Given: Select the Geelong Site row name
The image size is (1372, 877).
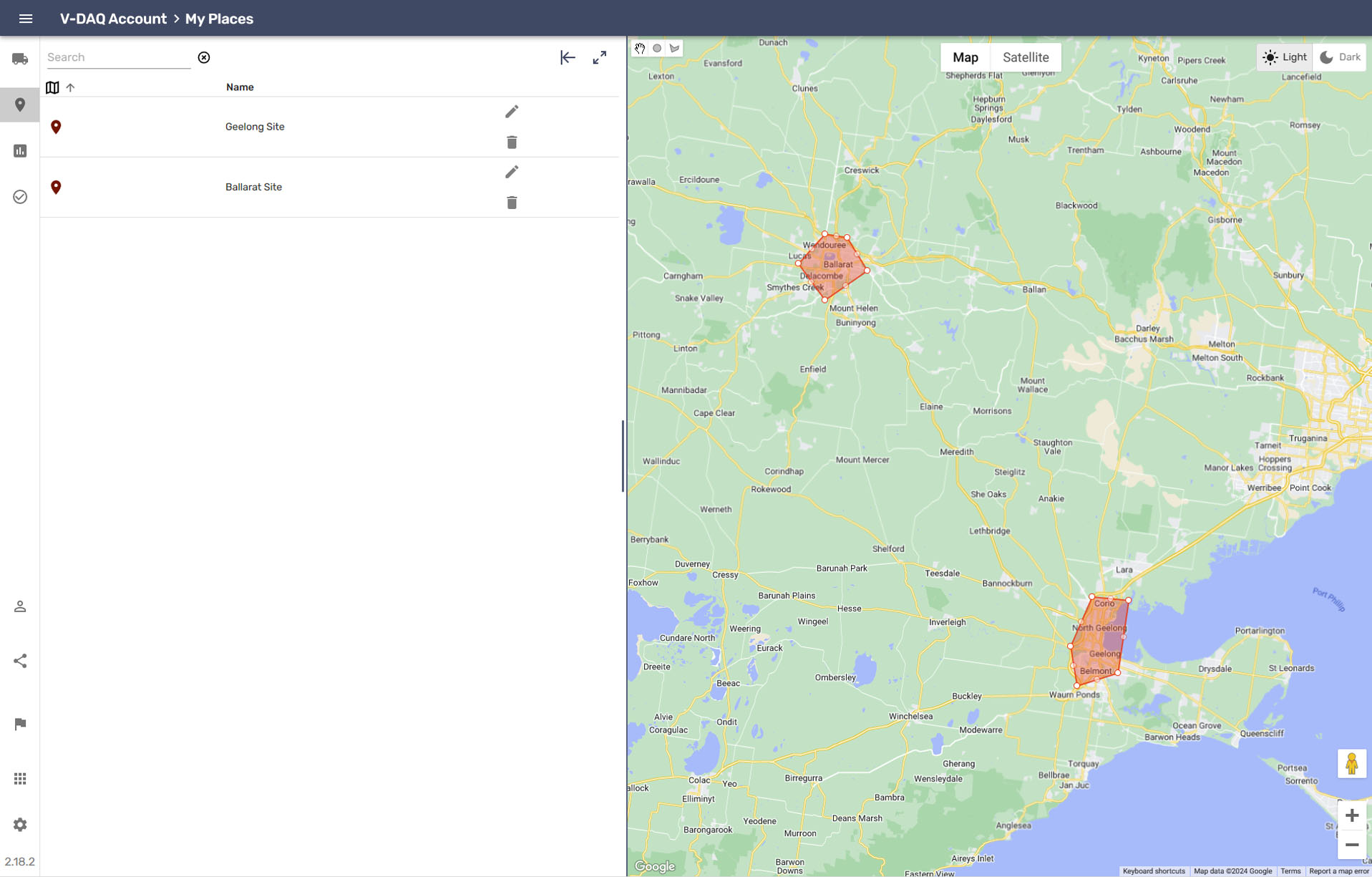Looking at the screenshot, I should pyautogui.click(x=255, y=127).
